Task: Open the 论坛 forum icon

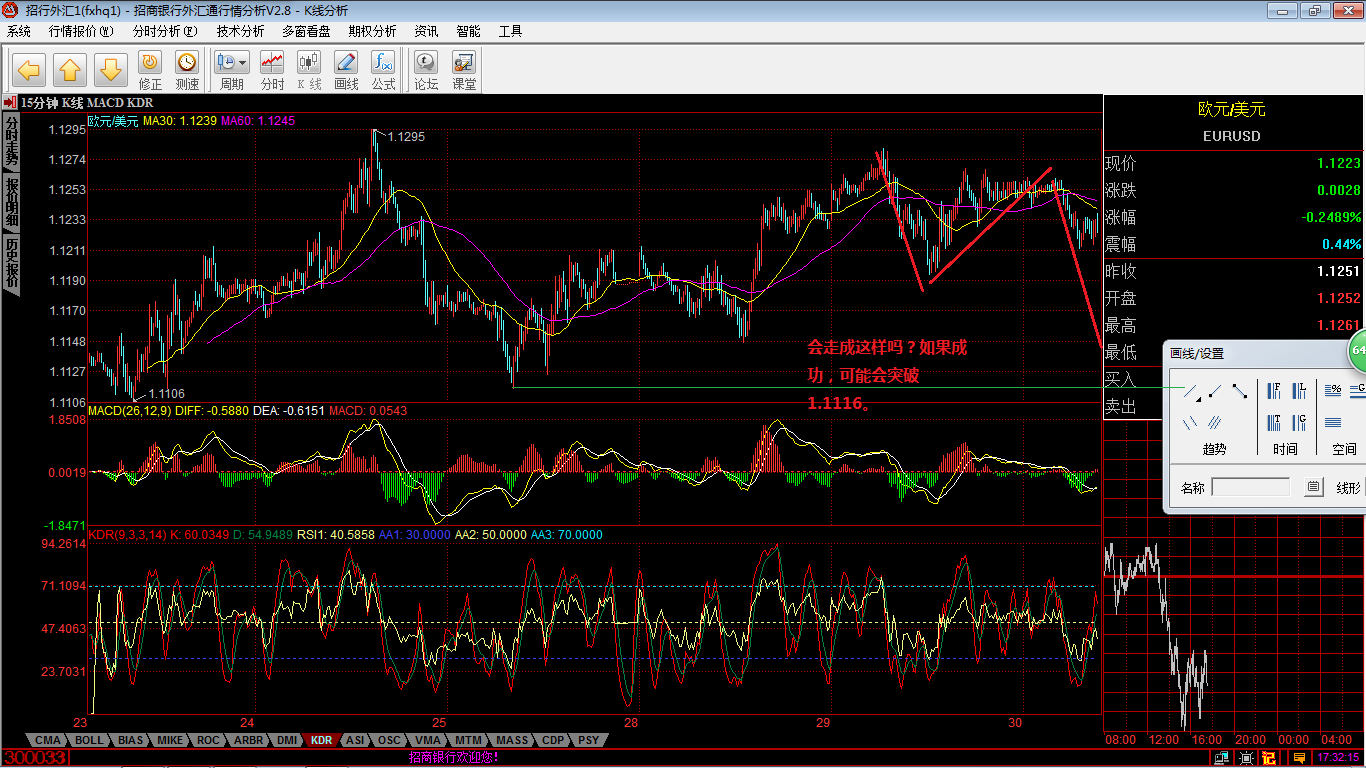Action: [x=426, y=70]
